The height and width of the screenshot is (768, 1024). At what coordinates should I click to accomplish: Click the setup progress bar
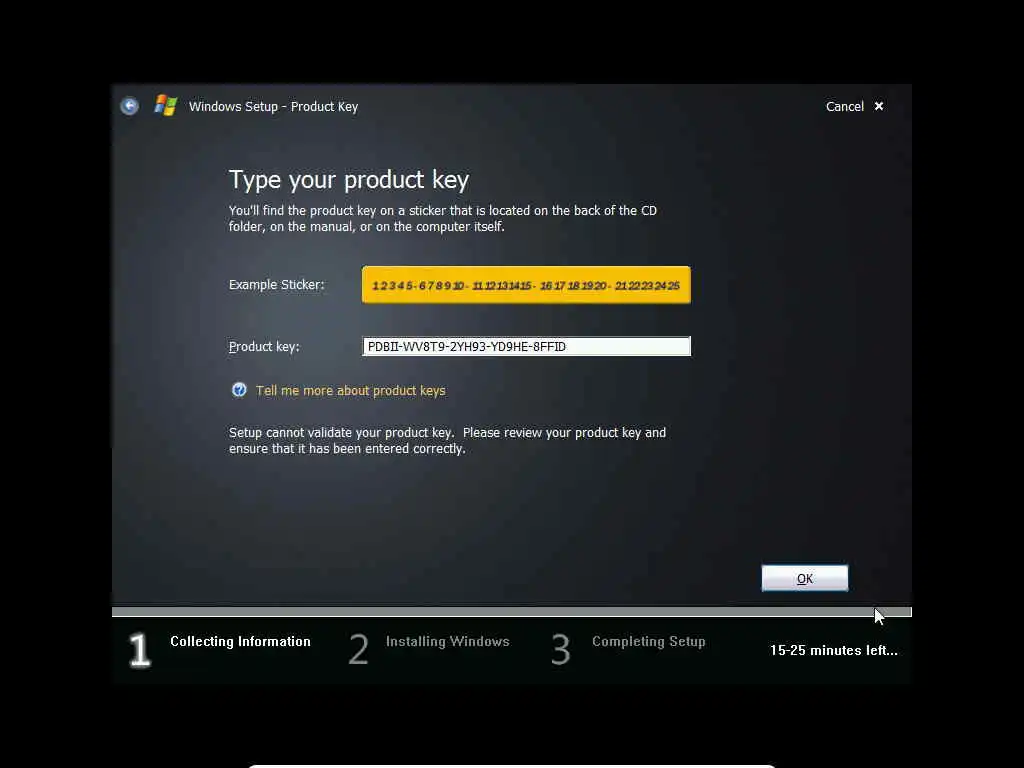tap(512, 612)
